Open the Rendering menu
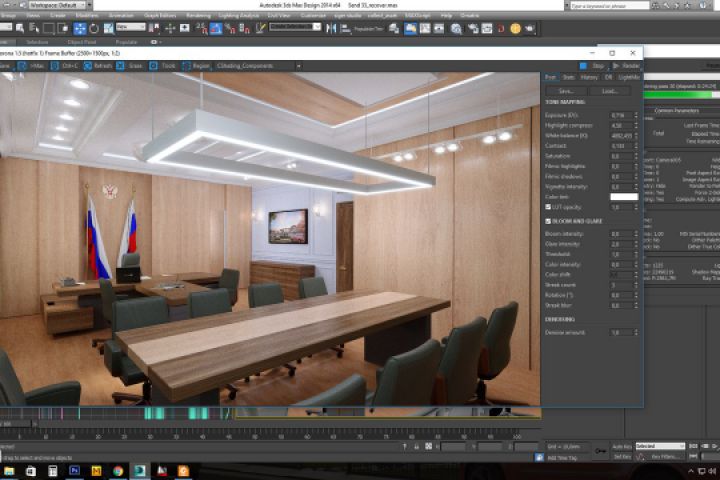This screenshot has height=480, width=720. coord(198,16)
